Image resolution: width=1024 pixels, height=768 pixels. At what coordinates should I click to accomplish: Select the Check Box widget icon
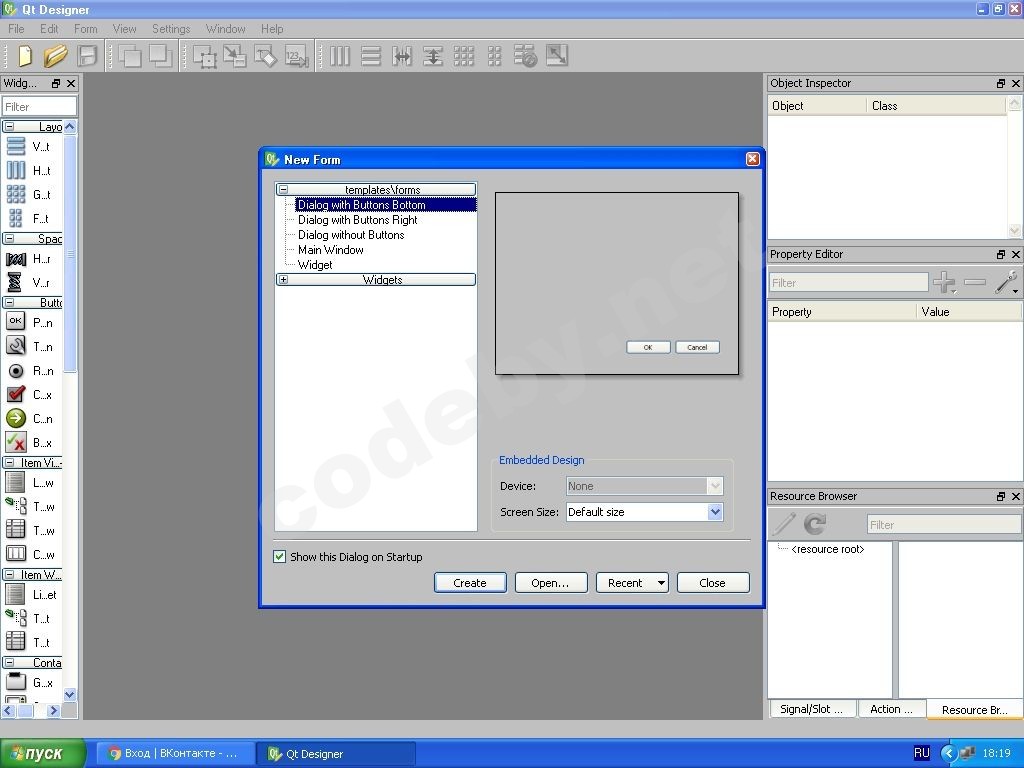[16, 394]
